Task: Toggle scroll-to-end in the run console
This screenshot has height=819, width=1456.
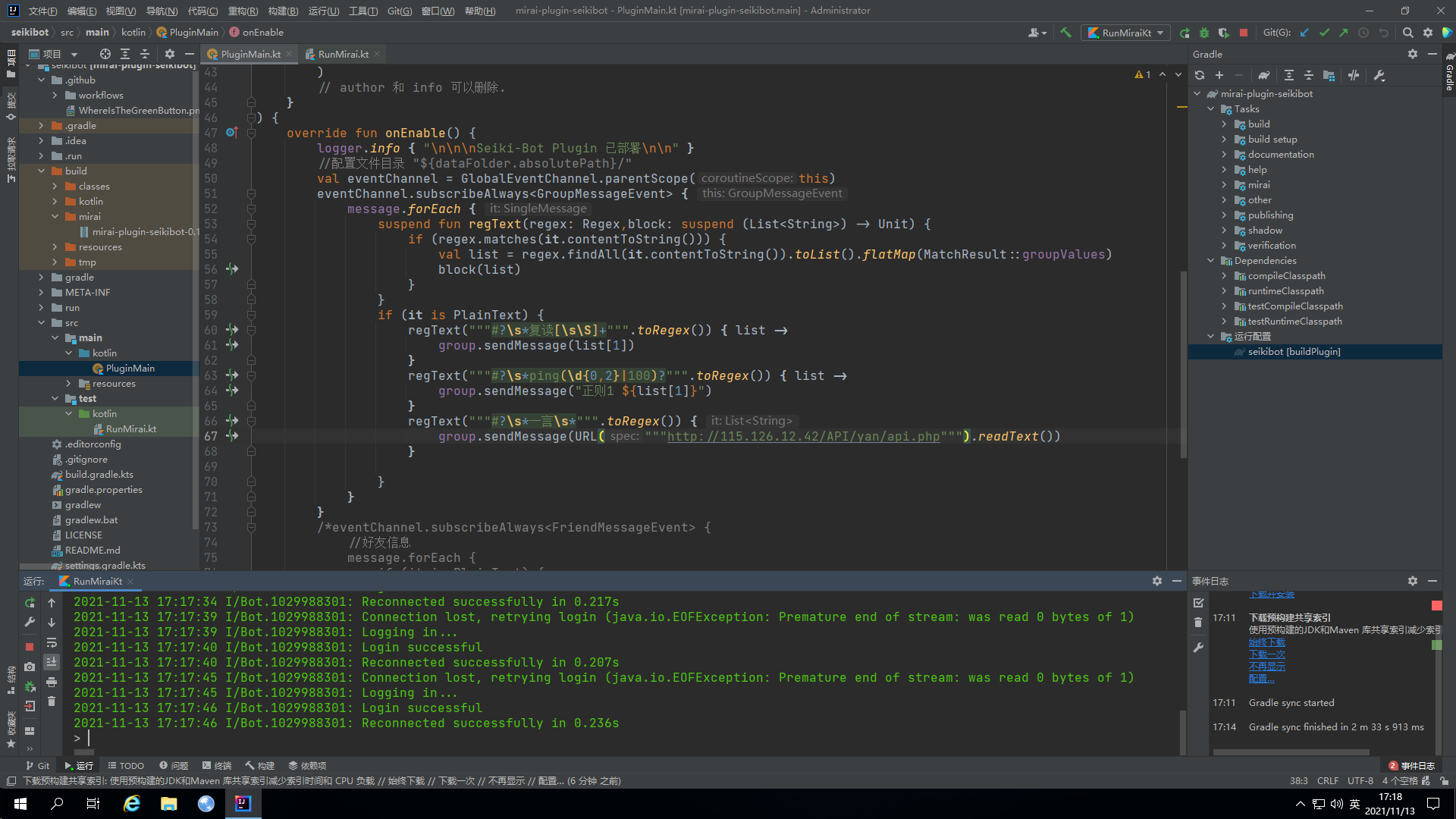Action: click(52, 662)
